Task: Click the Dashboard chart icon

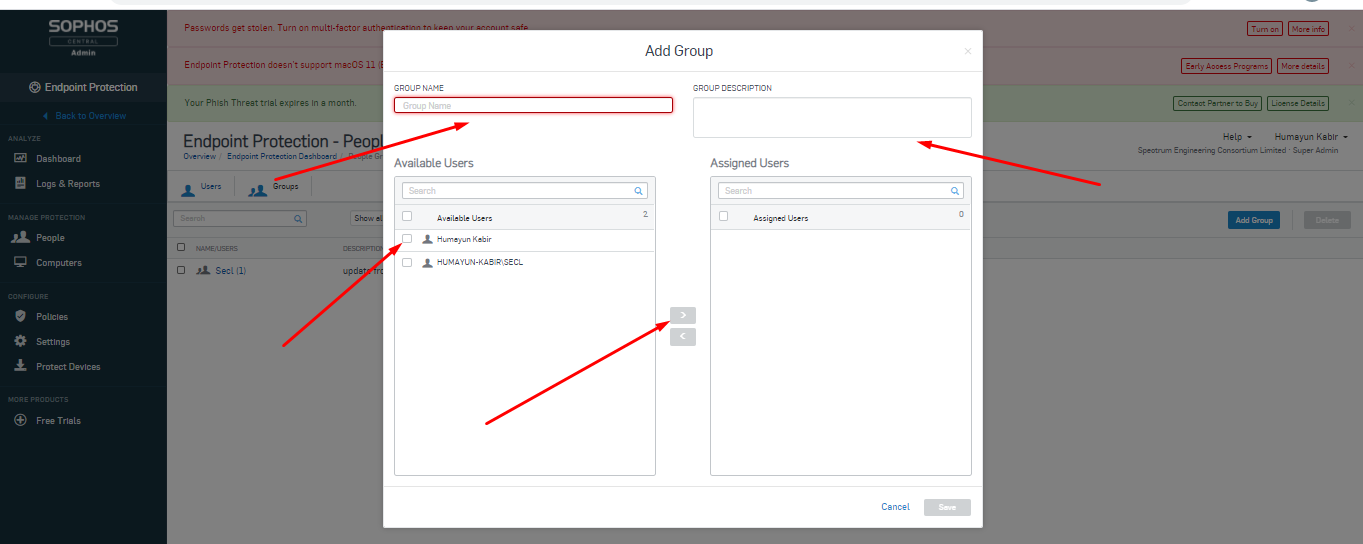Action: 19,158
